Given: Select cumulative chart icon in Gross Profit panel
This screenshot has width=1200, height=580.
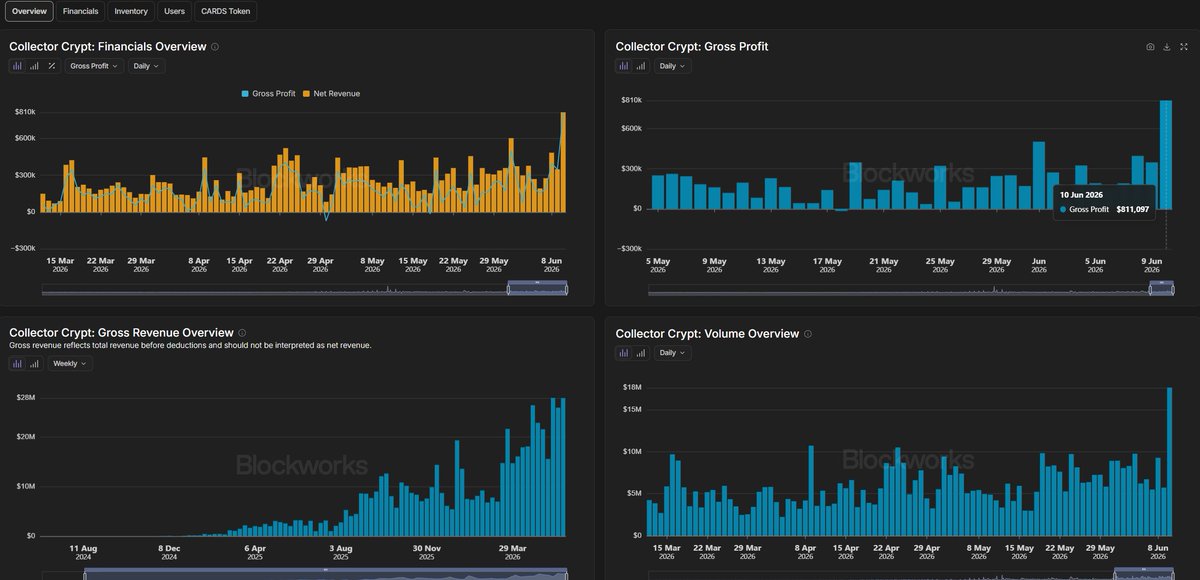Looking at the screenshot, I should click(x=640, y=66).
